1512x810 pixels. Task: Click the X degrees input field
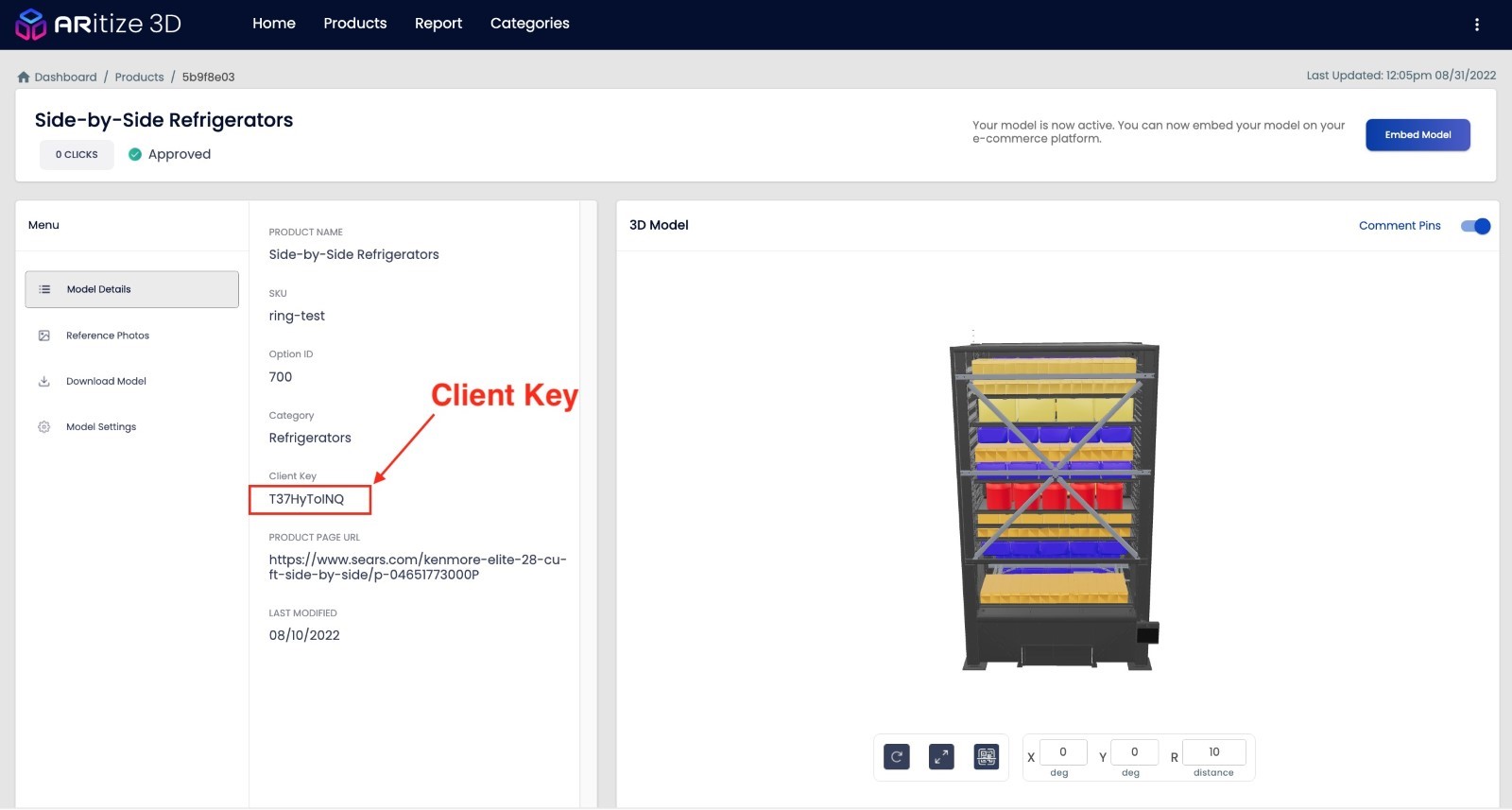(x=1063, y=752)
